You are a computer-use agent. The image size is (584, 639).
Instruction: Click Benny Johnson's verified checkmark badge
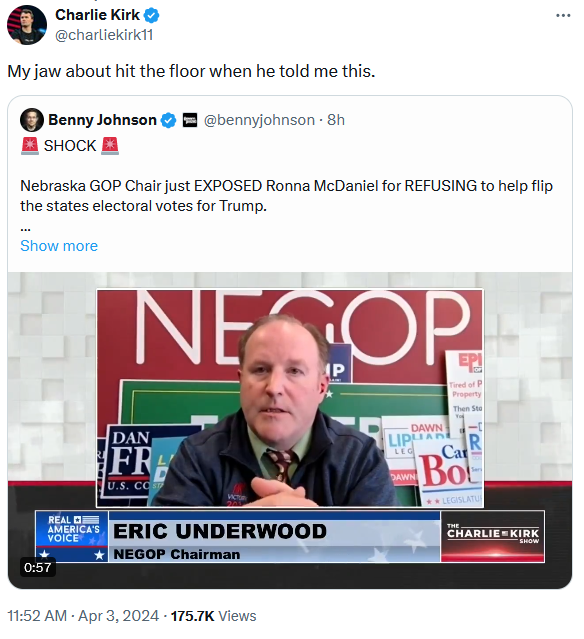[x=168, y=120]
